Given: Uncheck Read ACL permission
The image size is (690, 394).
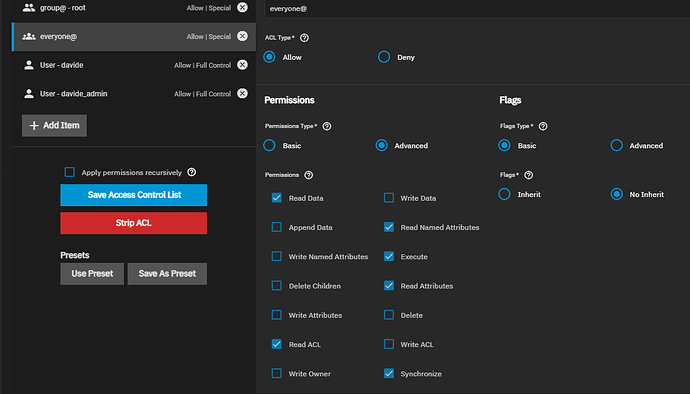Looking at the screenshot, I should coord(276,344).
